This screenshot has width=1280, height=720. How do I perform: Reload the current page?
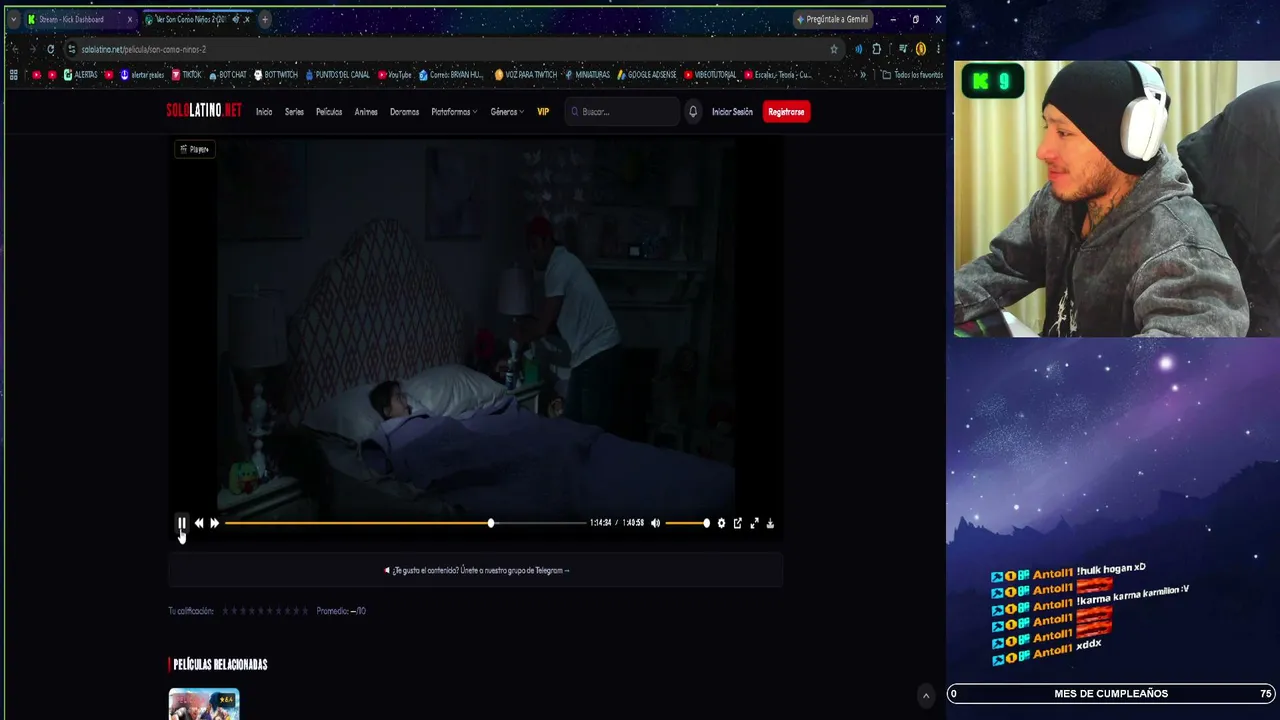coord(50,49)
